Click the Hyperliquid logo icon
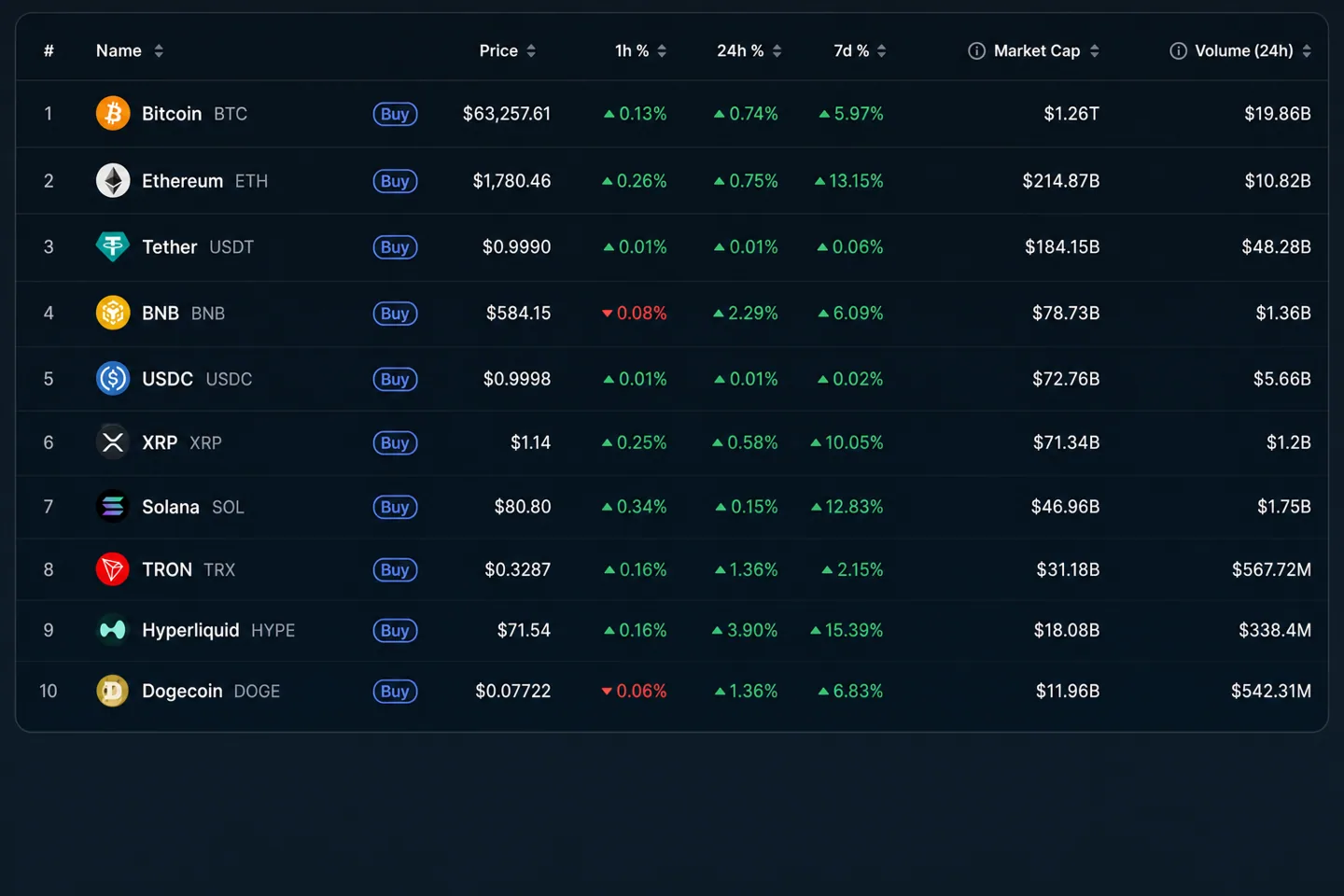This screenshot has width=1344, height=896. click(x=113, y=631)
